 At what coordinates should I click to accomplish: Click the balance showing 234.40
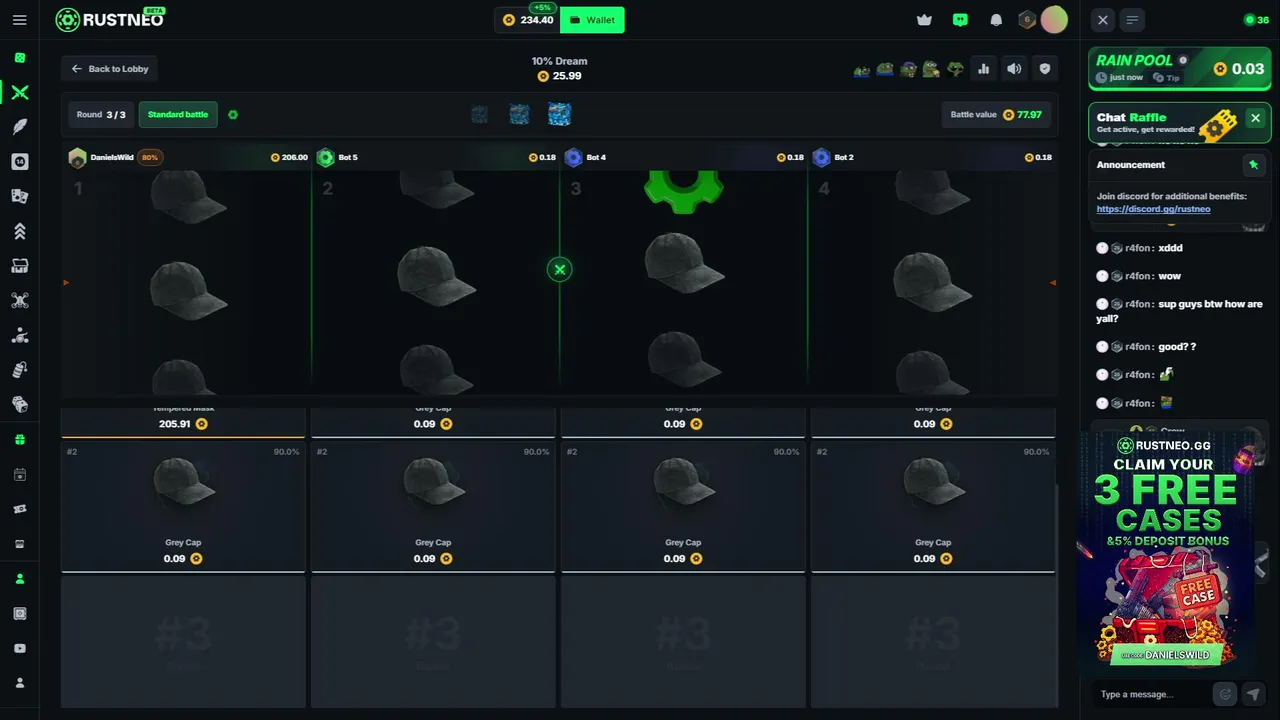pos(528,20)
